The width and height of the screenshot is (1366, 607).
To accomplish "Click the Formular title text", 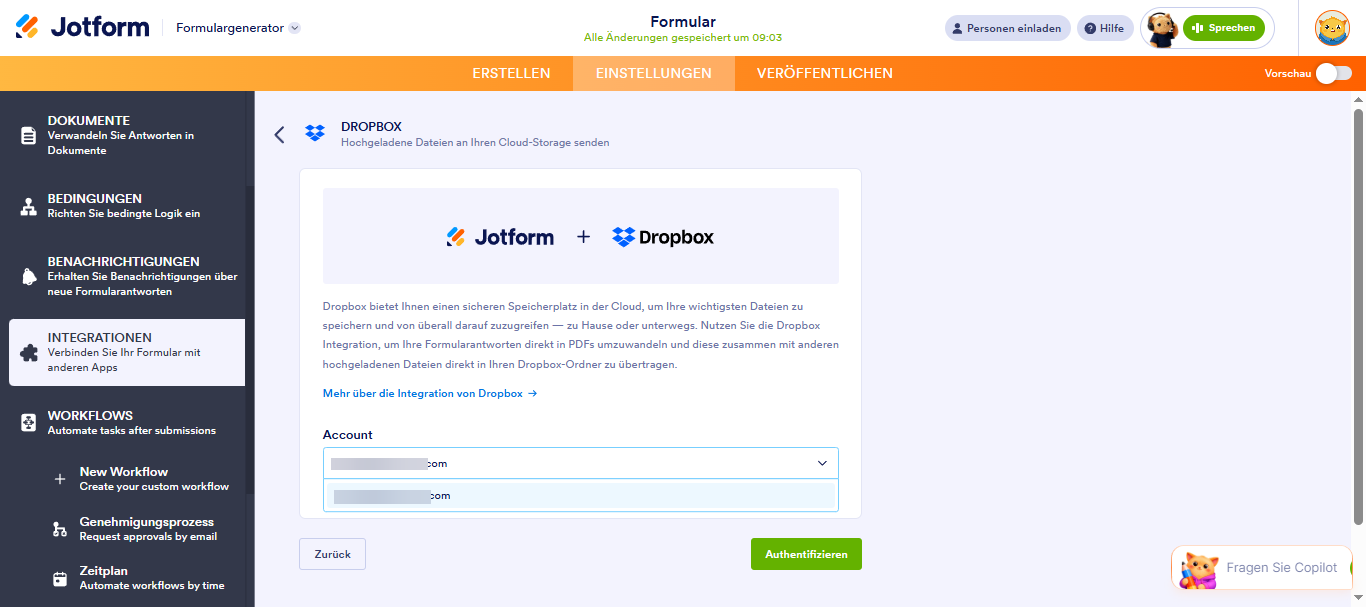I will click(x=683, y=22).
